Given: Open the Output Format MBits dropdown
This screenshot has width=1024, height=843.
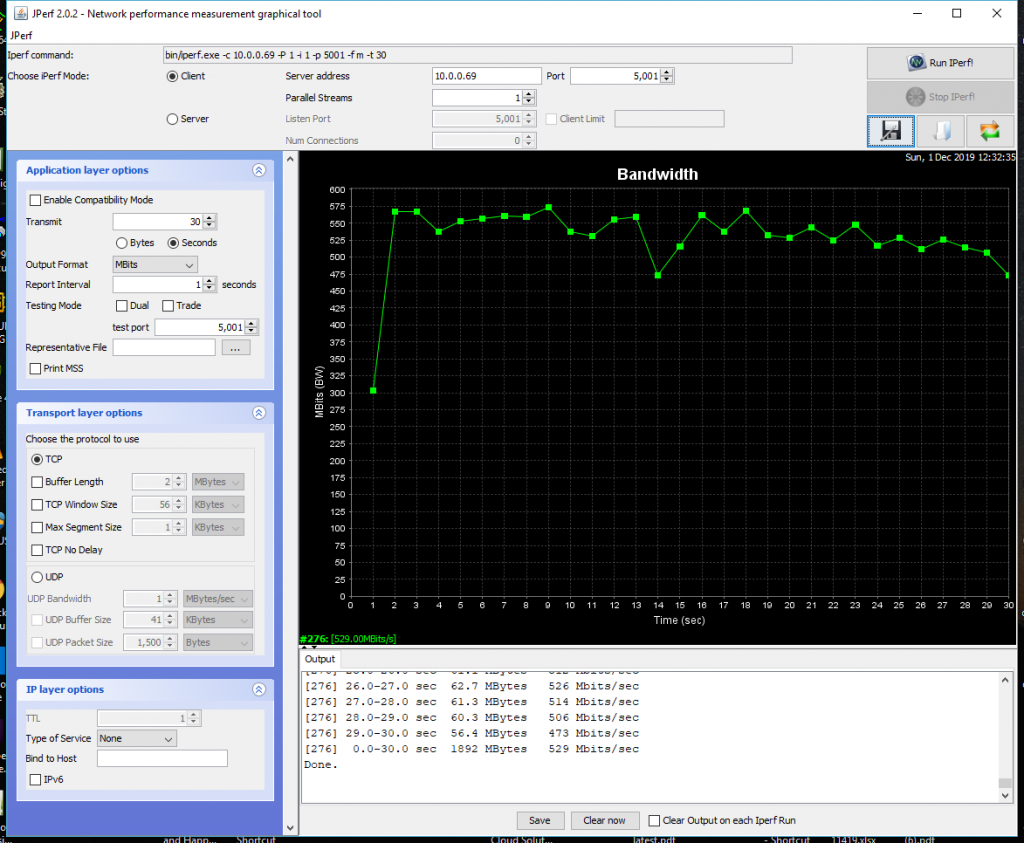Looking at the screenshot, I should [x=155, y=264].
